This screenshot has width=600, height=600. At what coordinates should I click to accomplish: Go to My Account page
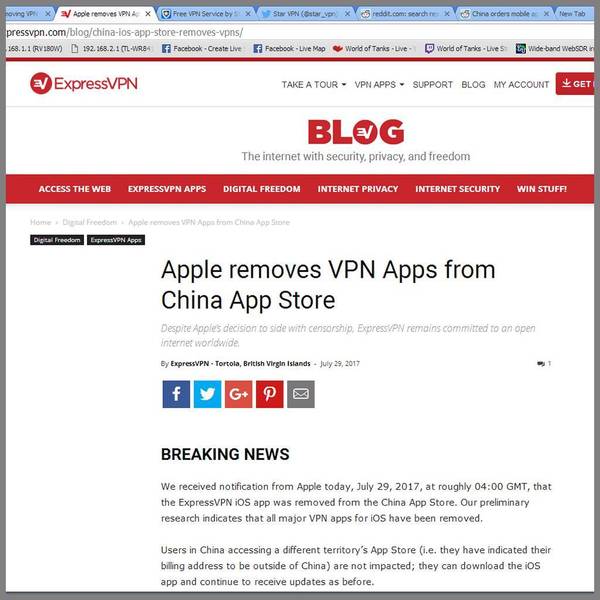click(x=521, y=85)
